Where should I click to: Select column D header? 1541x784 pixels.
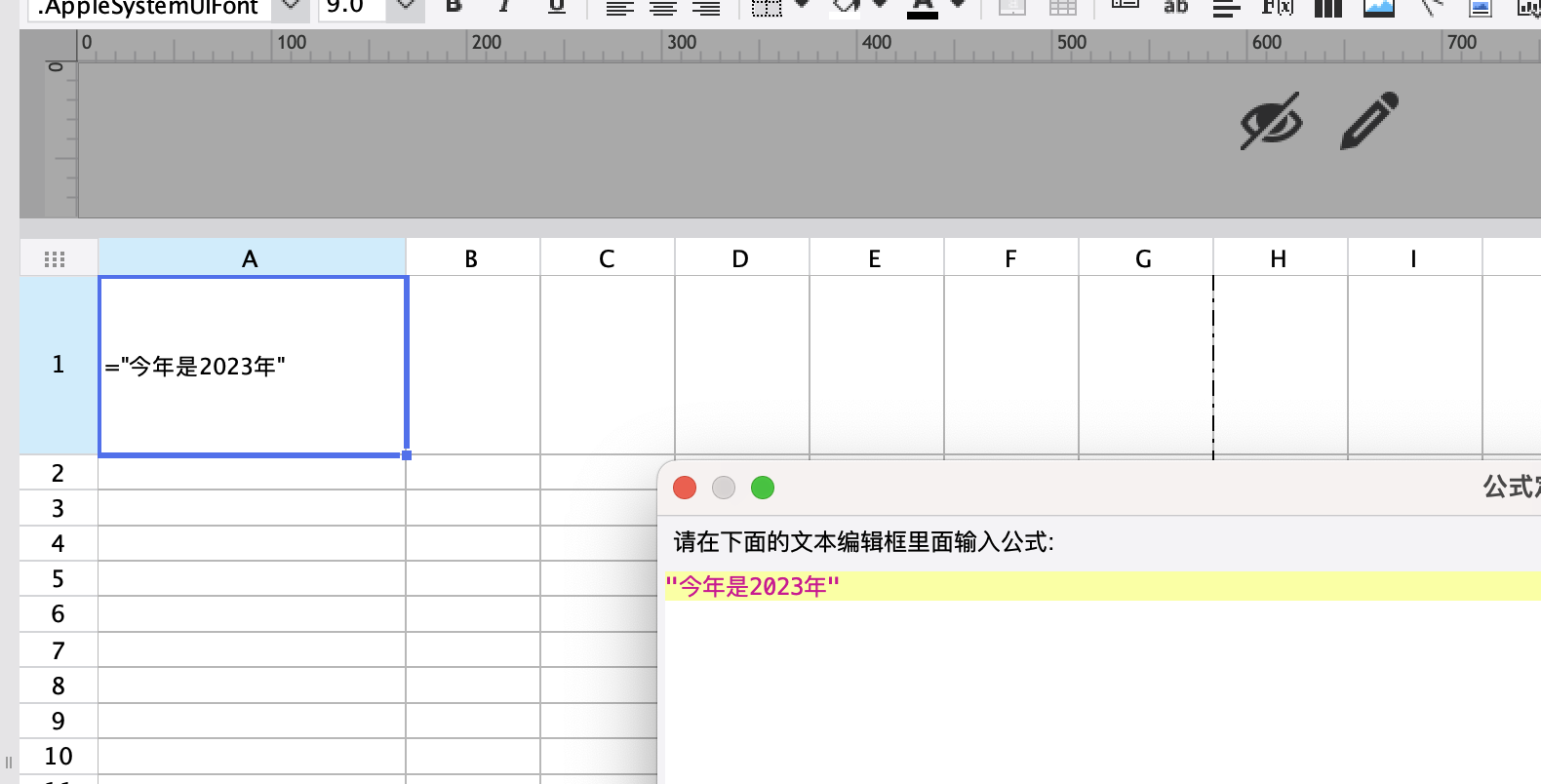click(742, 257)
